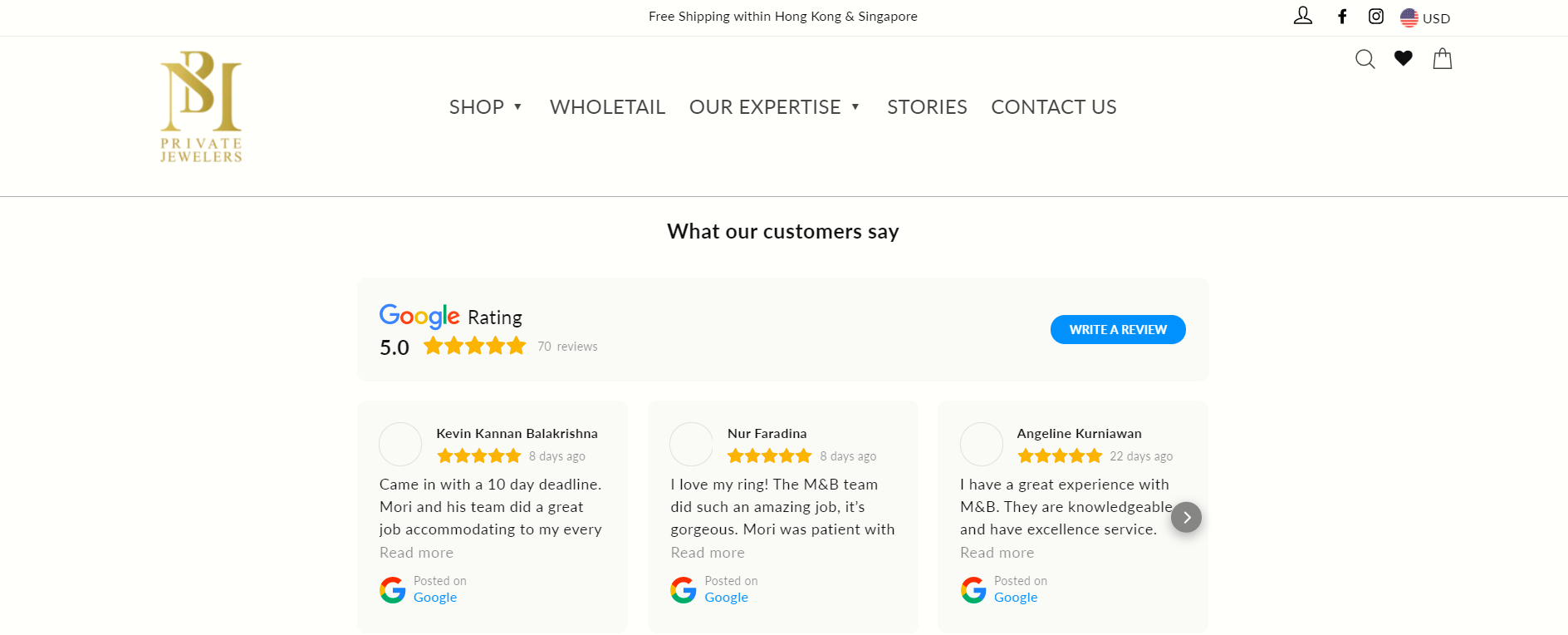Expand the OUR EXPERTISE dropdown

point(774,107)
